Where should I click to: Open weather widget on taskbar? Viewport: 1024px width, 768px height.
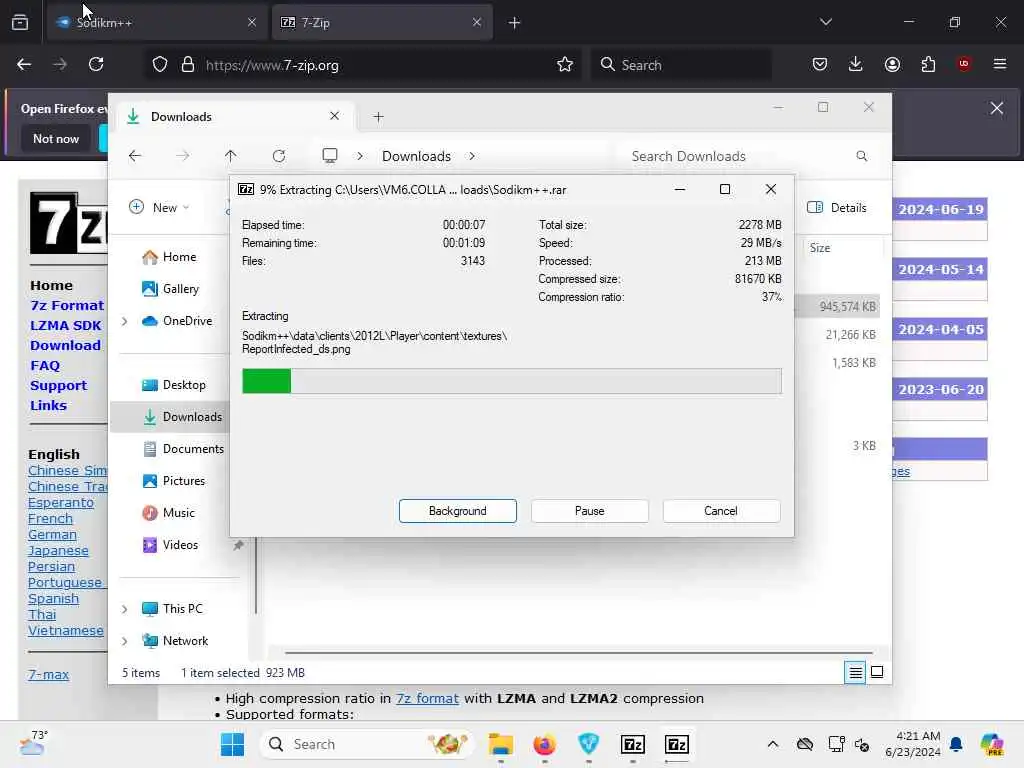(33, 743)
